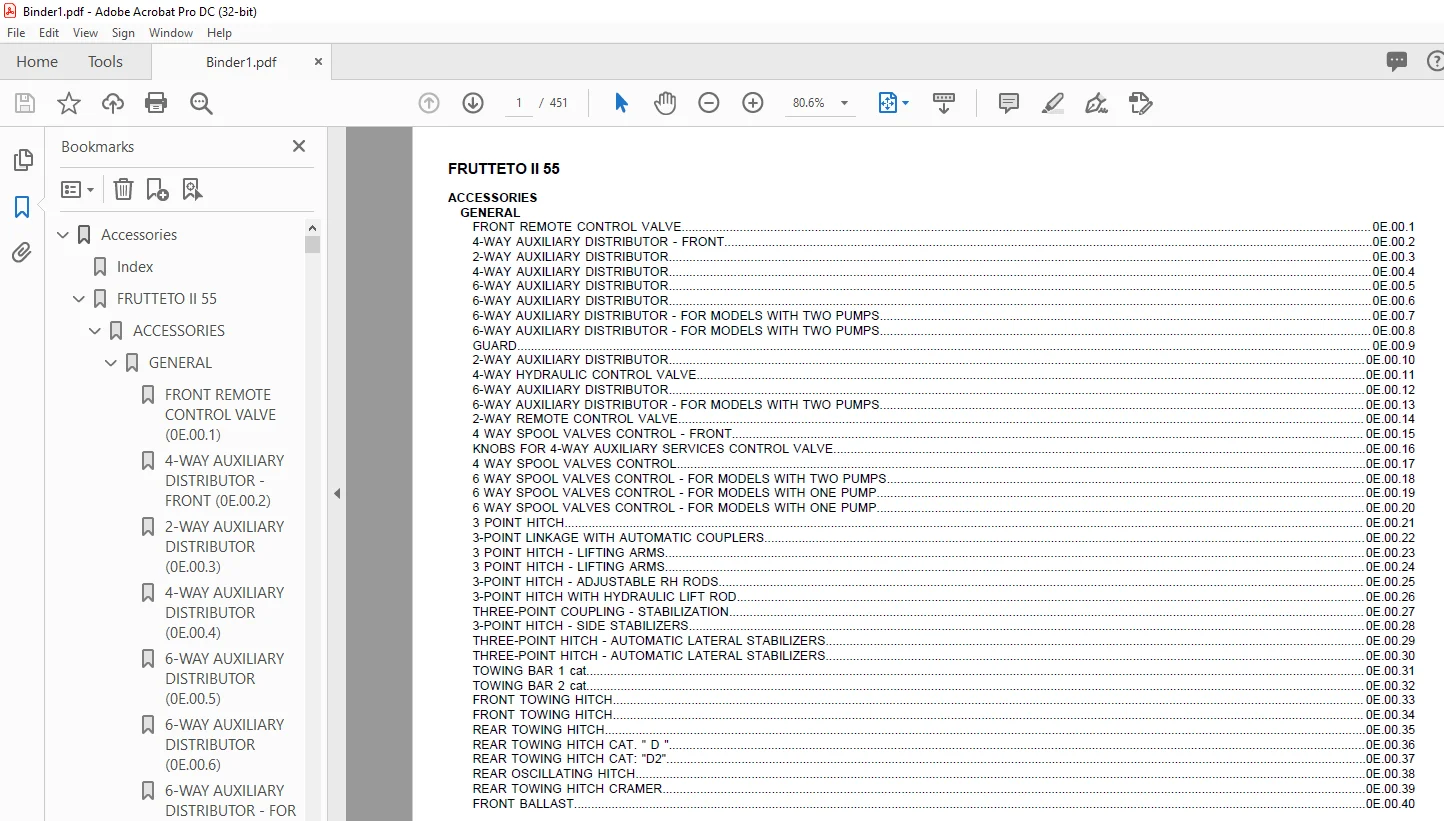This screenshot has height=821, width=1444.
Task: Open the Fill & Sign pen tool
Action: pos(1097,103)
